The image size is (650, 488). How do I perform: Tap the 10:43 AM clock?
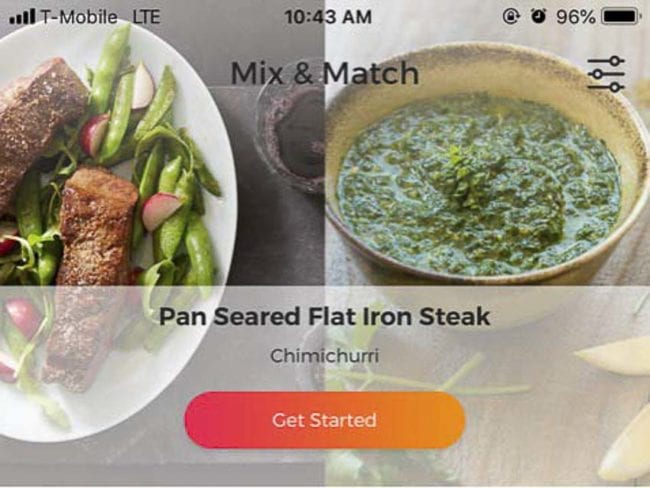(x=328, y=17)
